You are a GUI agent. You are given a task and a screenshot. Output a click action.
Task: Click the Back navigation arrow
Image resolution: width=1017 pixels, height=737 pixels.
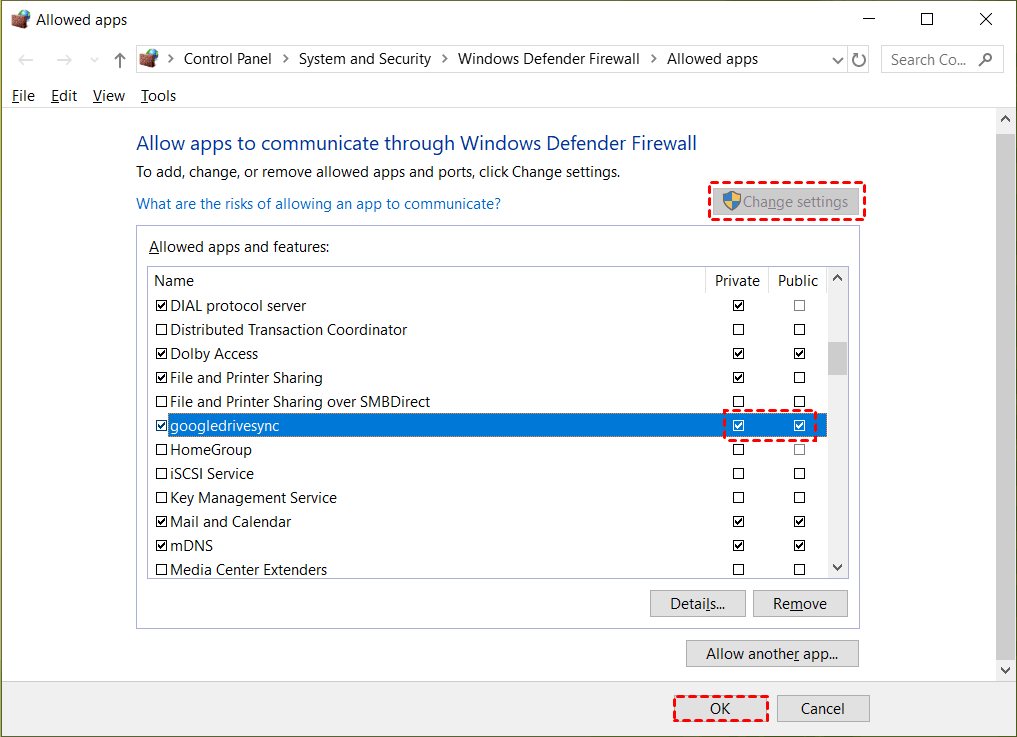[x=27, y=60]
